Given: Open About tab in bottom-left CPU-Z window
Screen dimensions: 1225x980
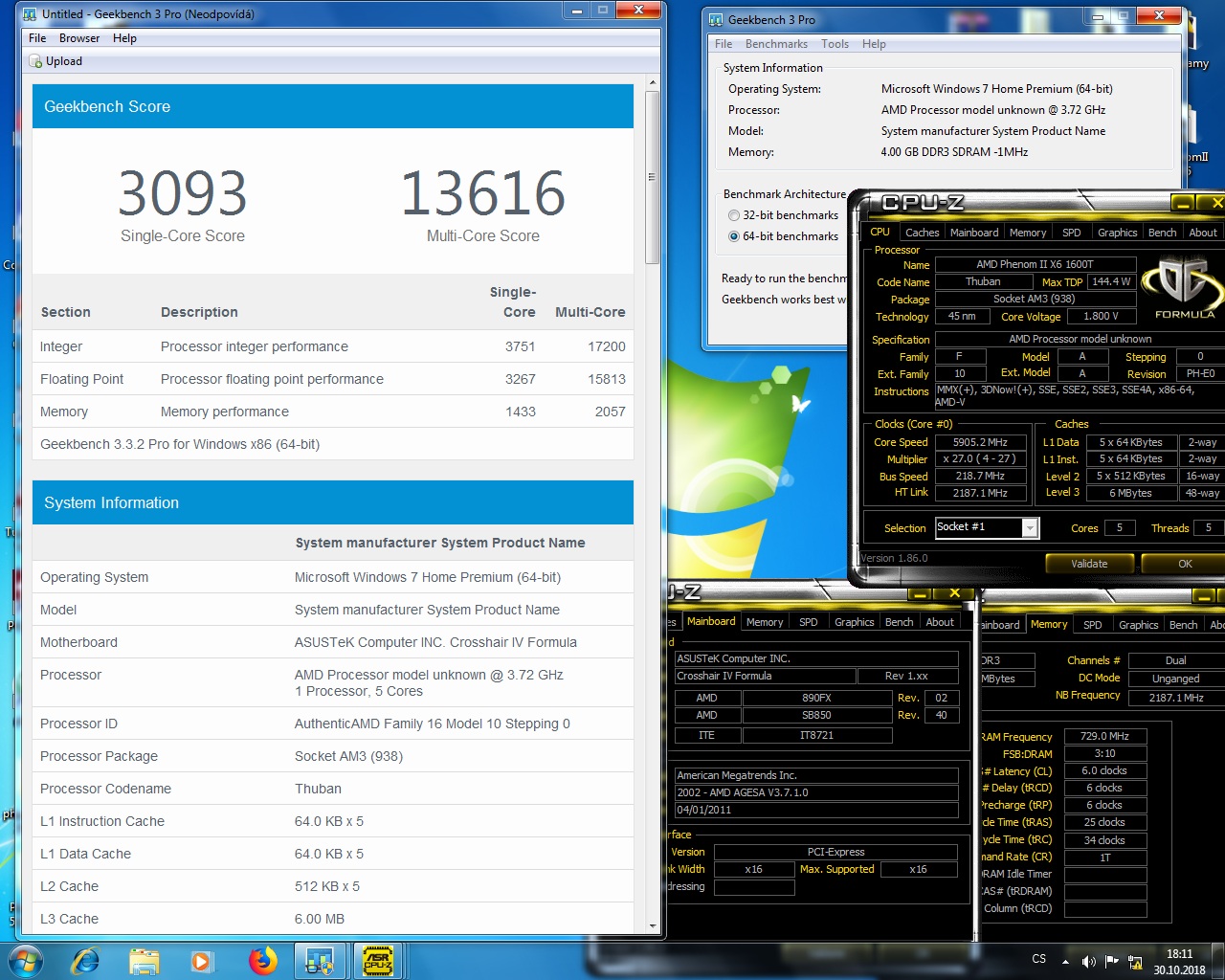Looking at the screenshot, I should (x=939, y=622).
